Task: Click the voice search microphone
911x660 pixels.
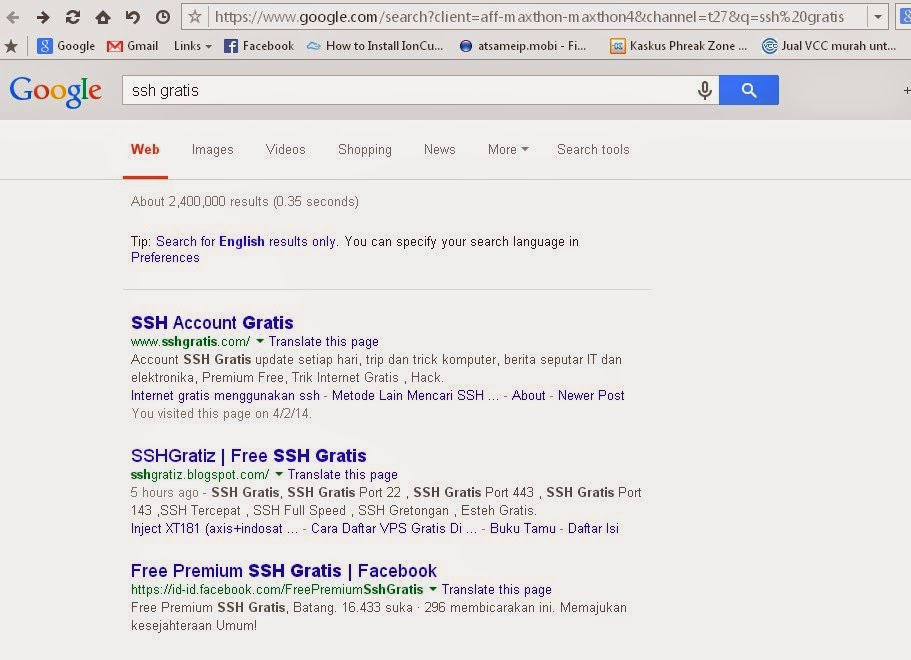Action: [x=705, y=91]
